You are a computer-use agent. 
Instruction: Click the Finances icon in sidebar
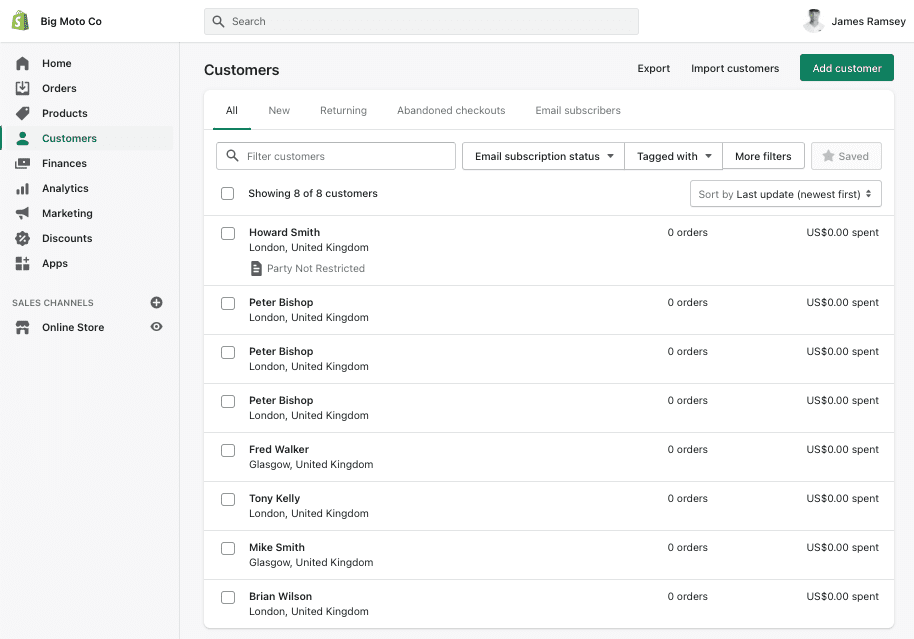click(22, 163)
